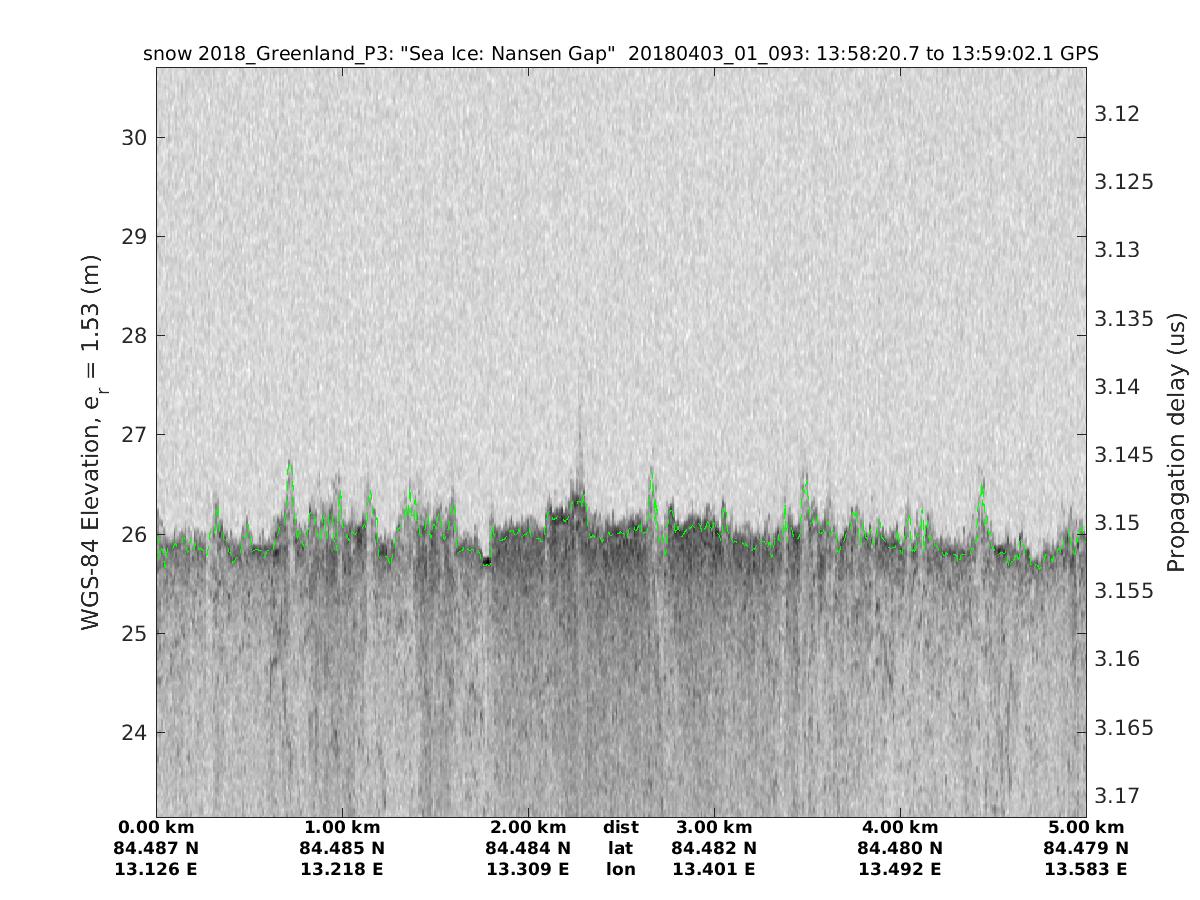Click the "dist" legend label below plot
Image resolution: width=1200 pixels, height=900 pixels.
(621, 828)
